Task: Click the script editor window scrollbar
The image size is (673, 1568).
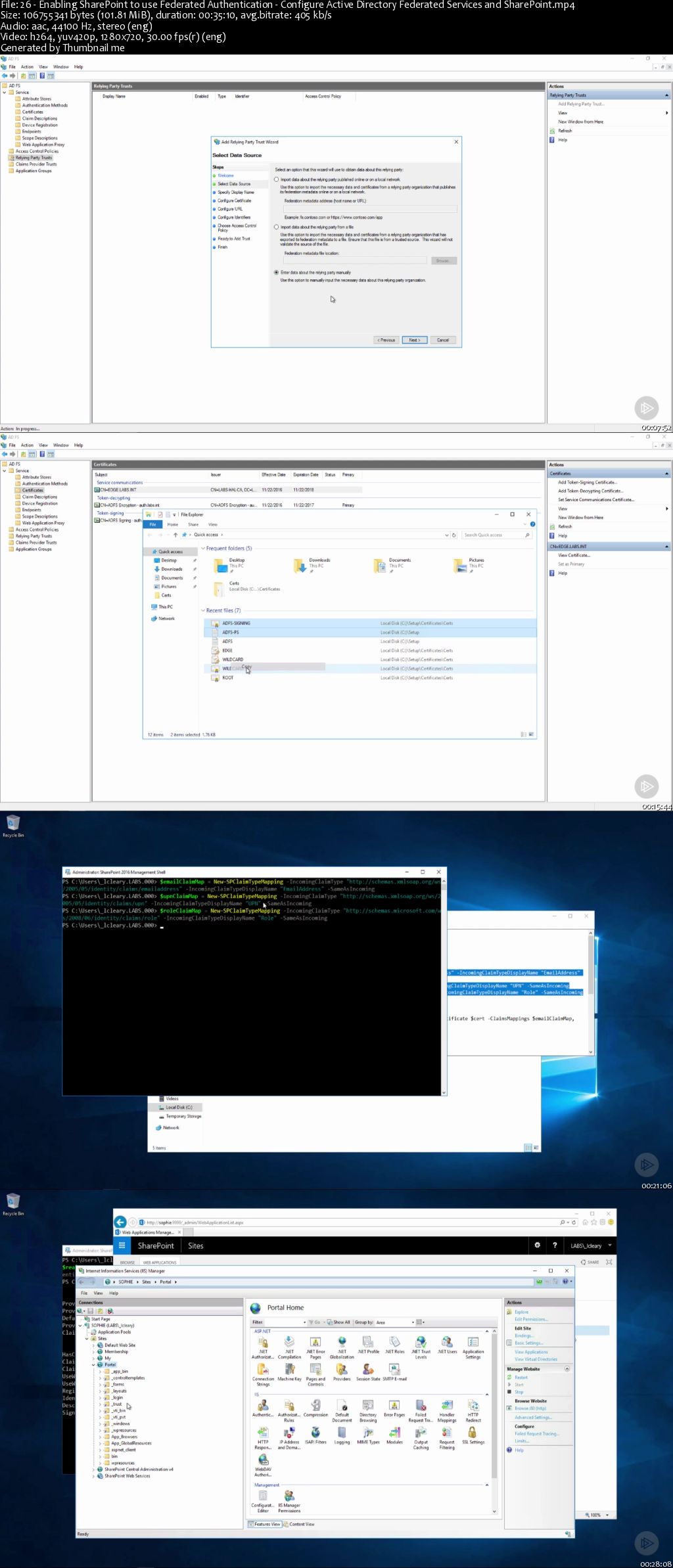Action: pos(591,993)
